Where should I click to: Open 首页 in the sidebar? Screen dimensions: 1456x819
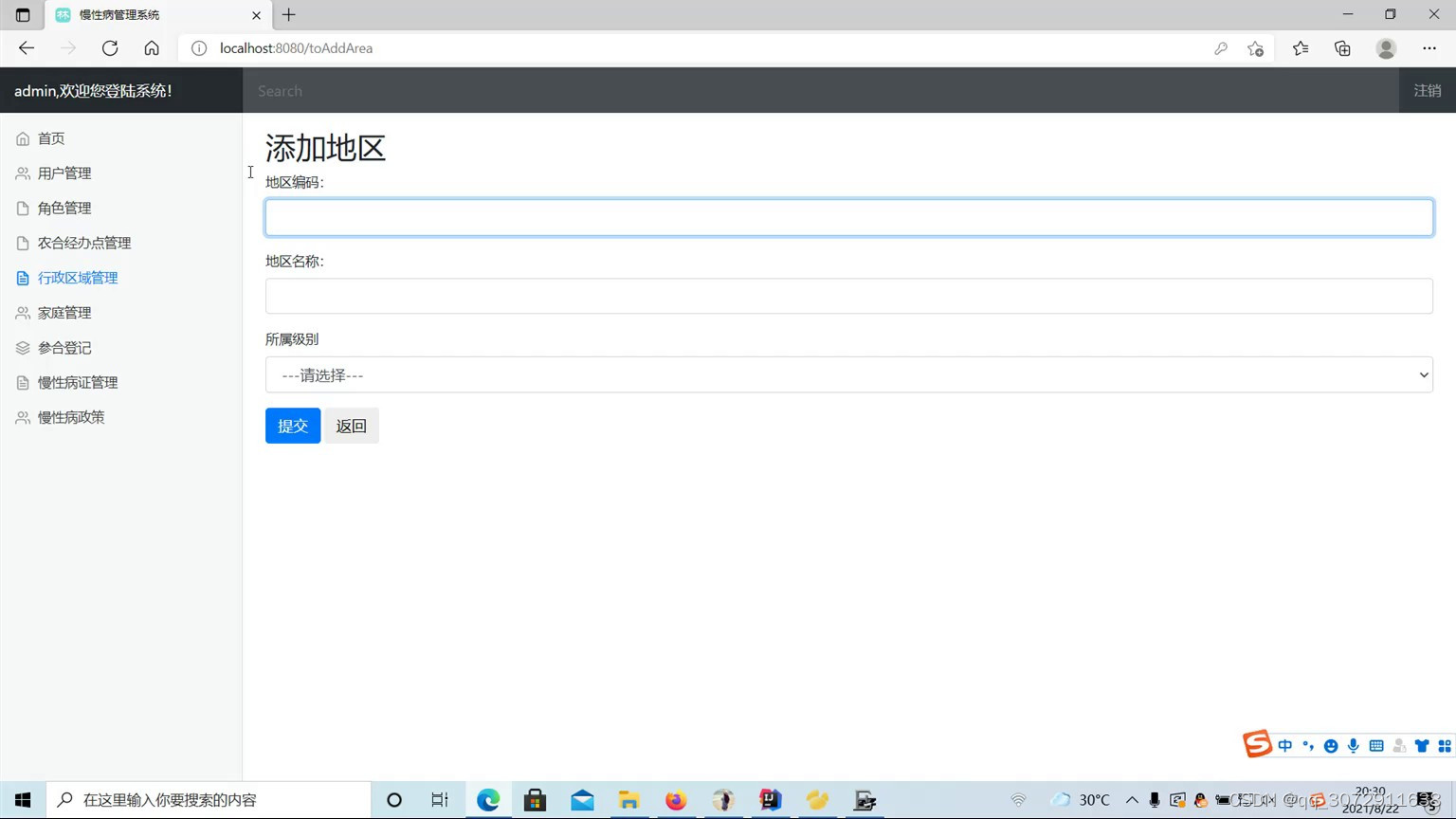click(x=51, y=138)
